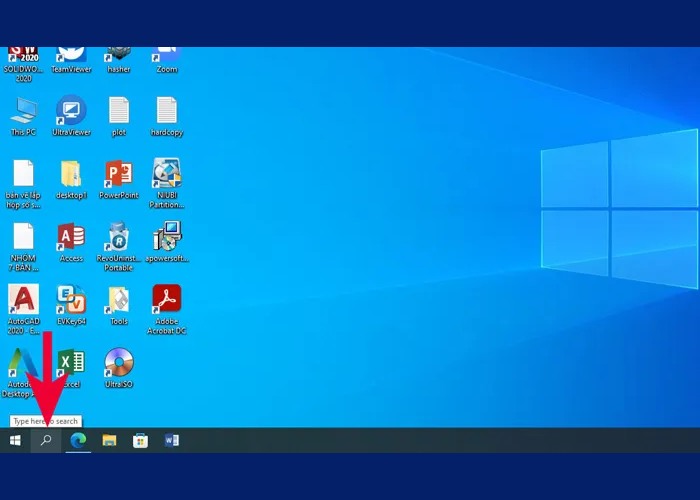
Task: Select the EVKey64 desktop shortcut
Action: [x=71, y=301]
